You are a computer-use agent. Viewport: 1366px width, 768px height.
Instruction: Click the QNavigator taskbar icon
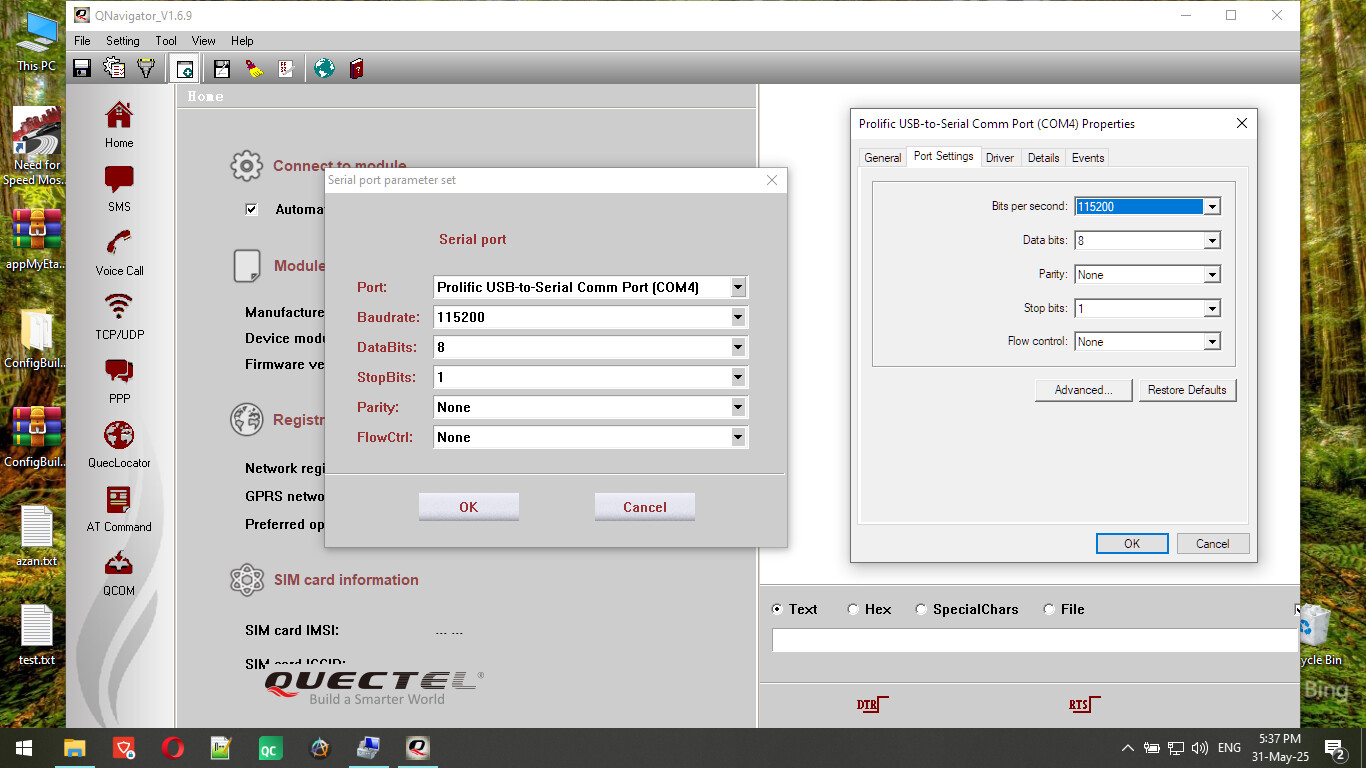tap(418, 748)
